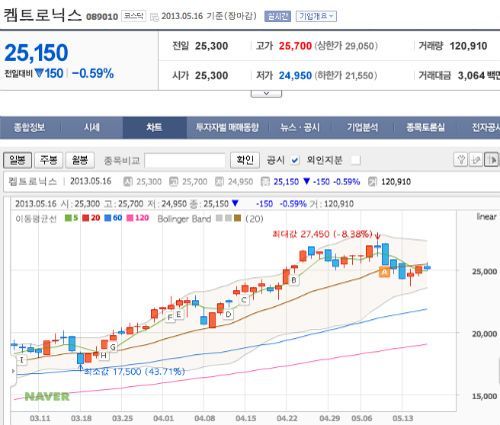Open the 기업분석 tab

[362, 127]
